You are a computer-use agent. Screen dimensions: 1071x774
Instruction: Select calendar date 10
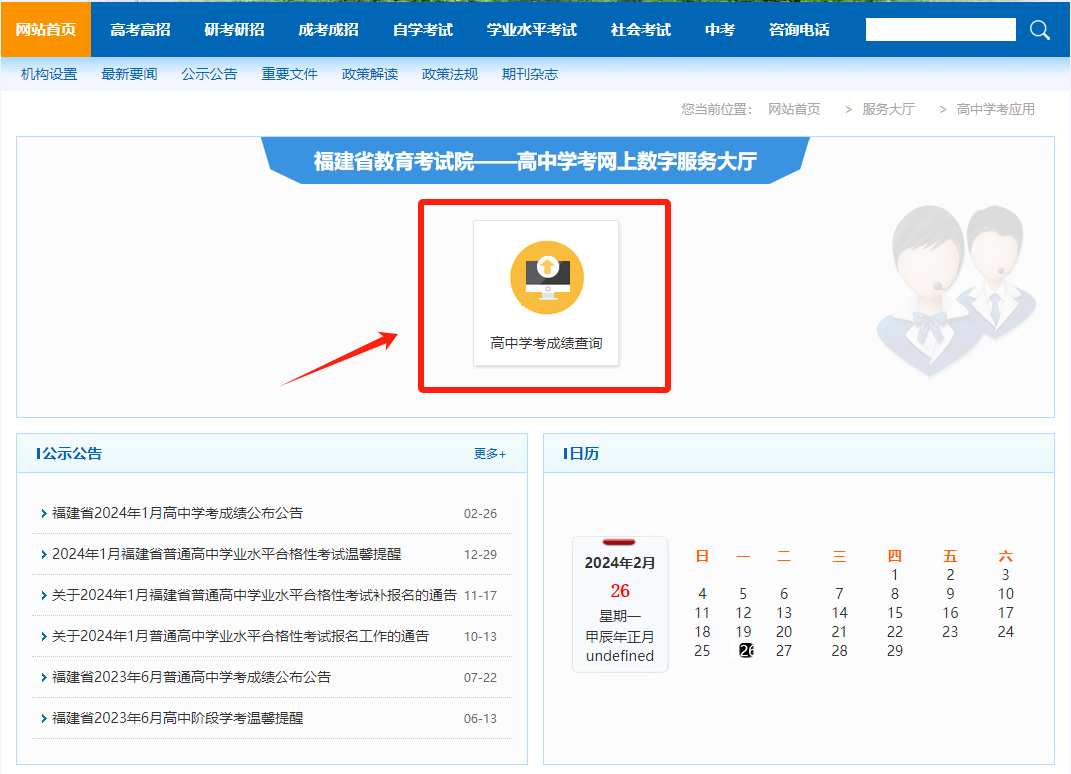pyautogui.click(x=1005, y=594)
